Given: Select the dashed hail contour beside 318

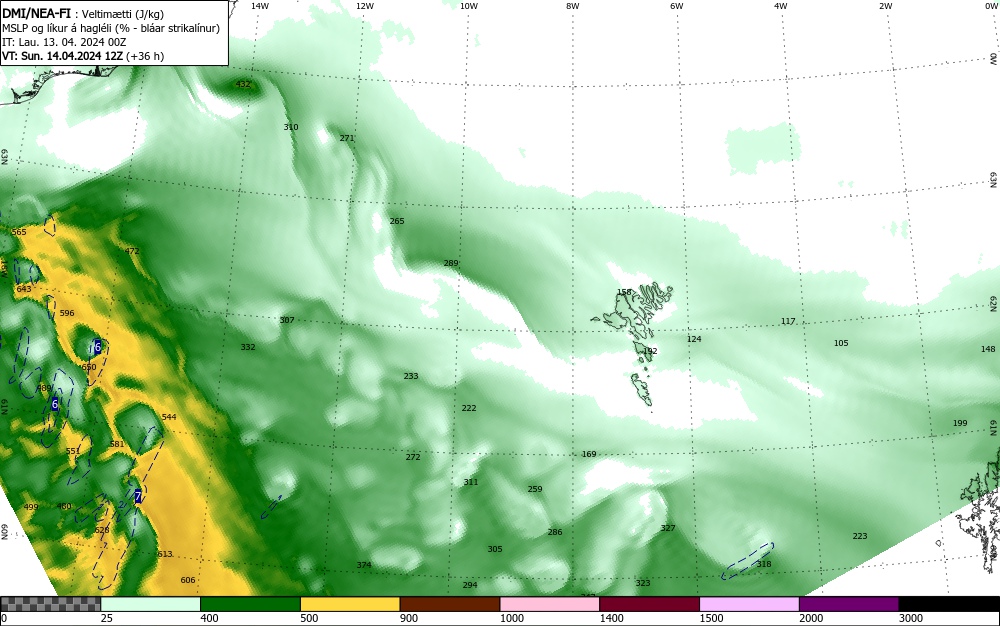Looking at the screenshot, I should click(747, 561).
